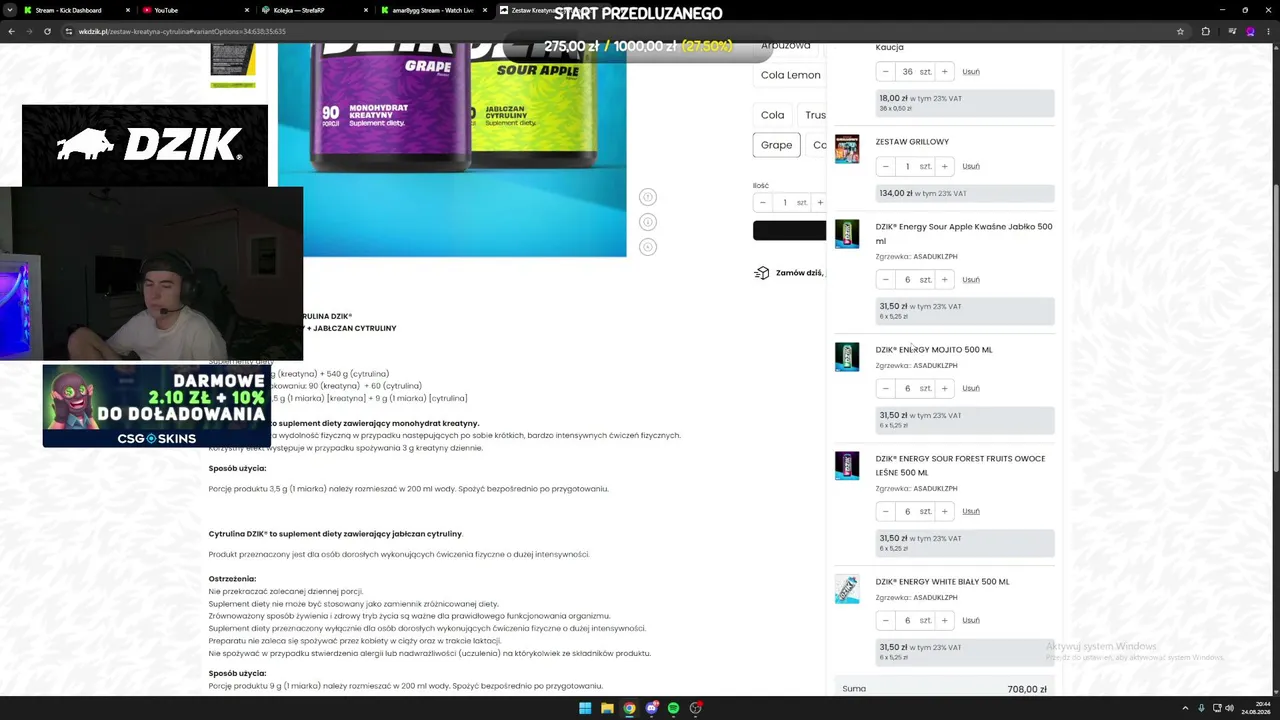This screenshot has width=1280, height=720.
Task: Click the page vertical scrollbar
Action: 1275,370
